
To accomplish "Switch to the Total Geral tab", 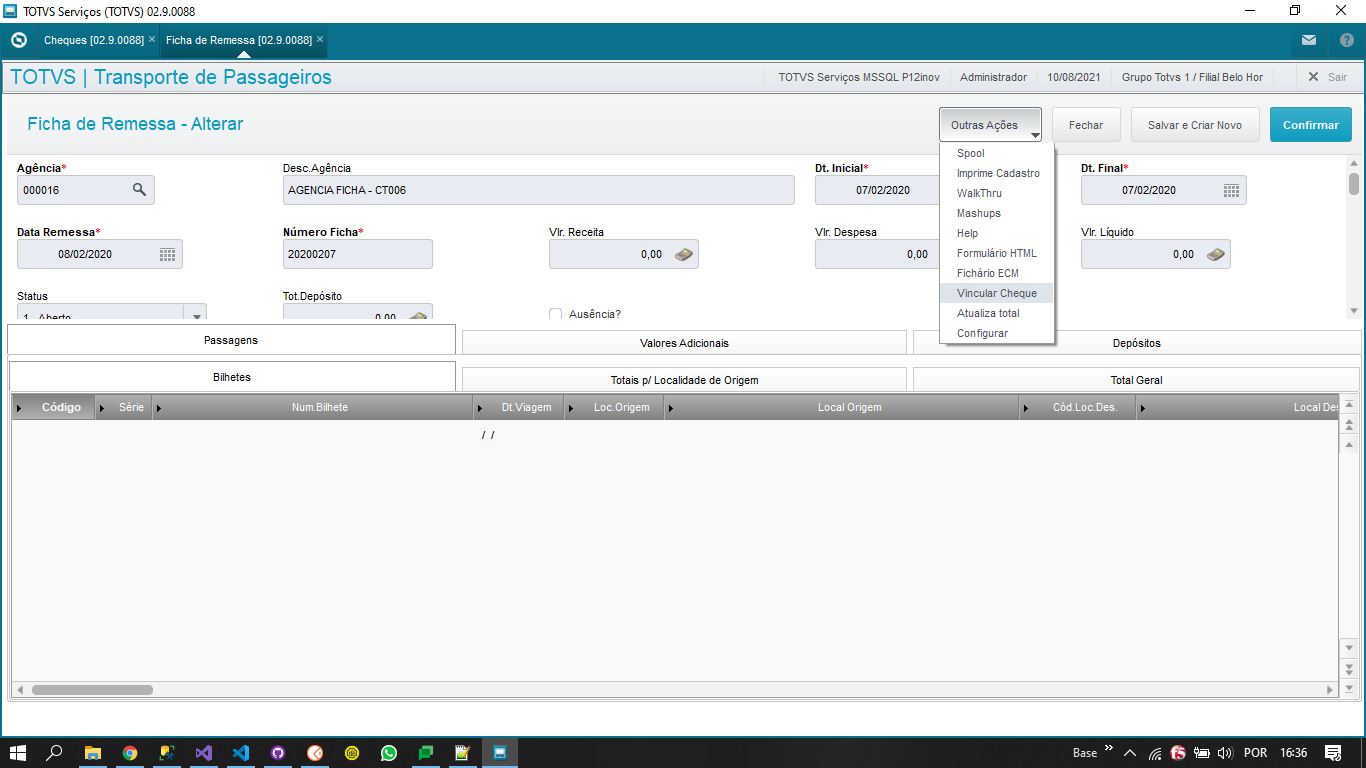I will (1136, 380).
